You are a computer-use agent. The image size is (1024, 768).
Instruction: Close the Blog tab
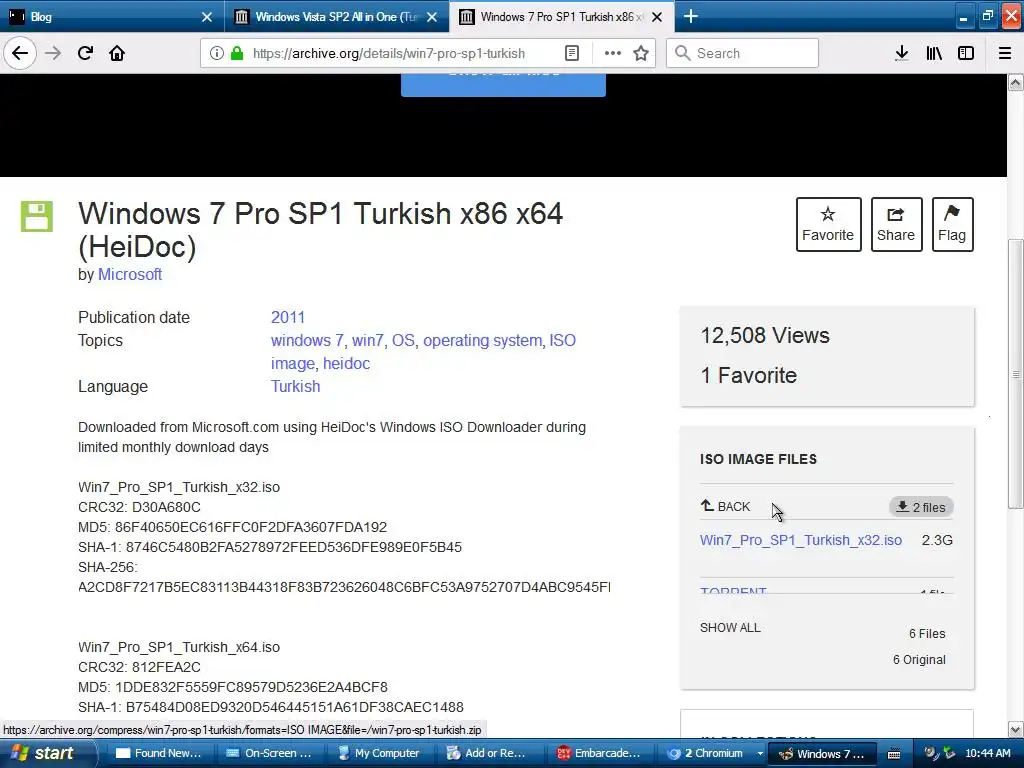coord(207,17)
